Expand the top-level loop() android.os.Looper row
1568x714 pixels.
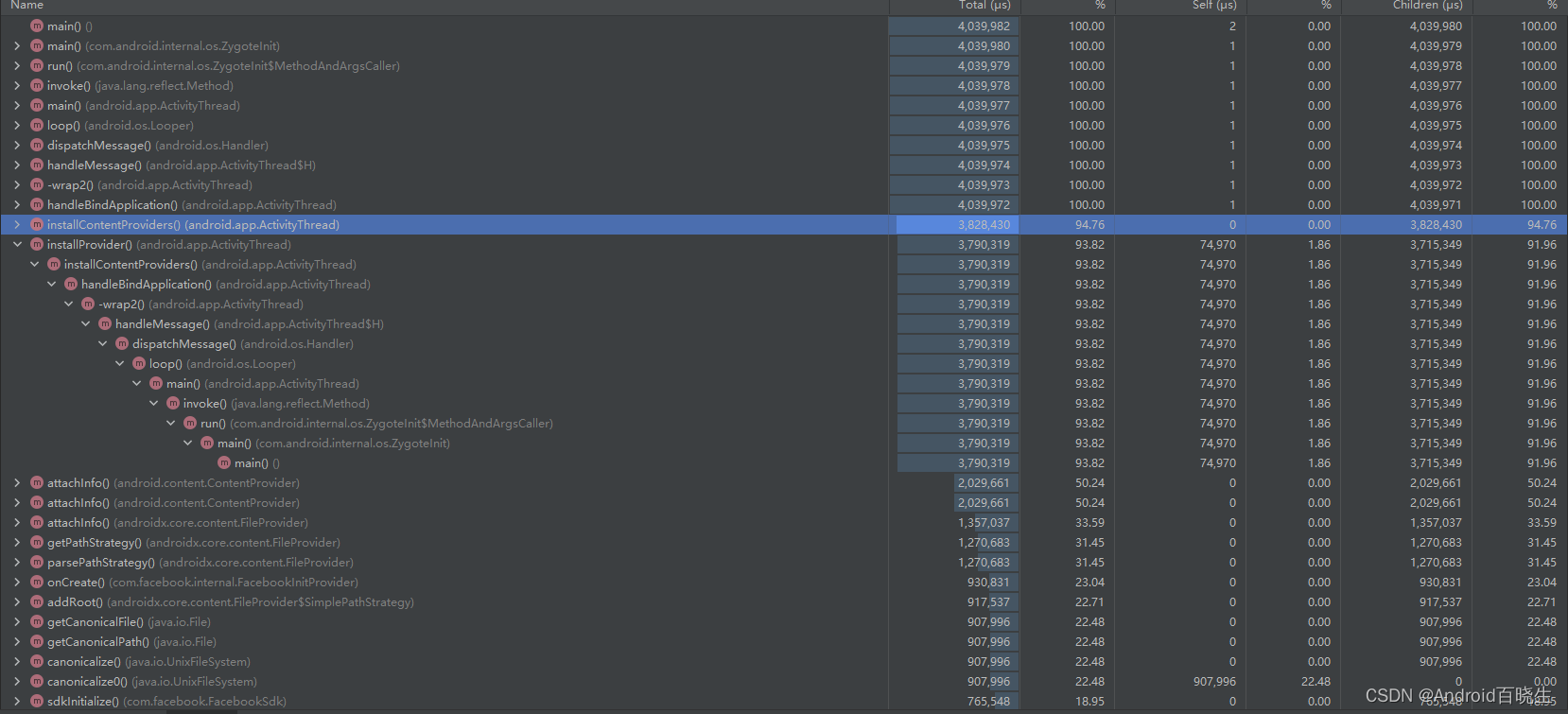pos(17,125)
